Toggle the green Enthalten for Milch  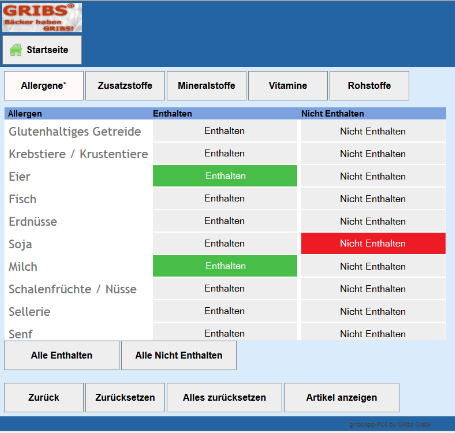pyautogui.click(x=225, y=266)
